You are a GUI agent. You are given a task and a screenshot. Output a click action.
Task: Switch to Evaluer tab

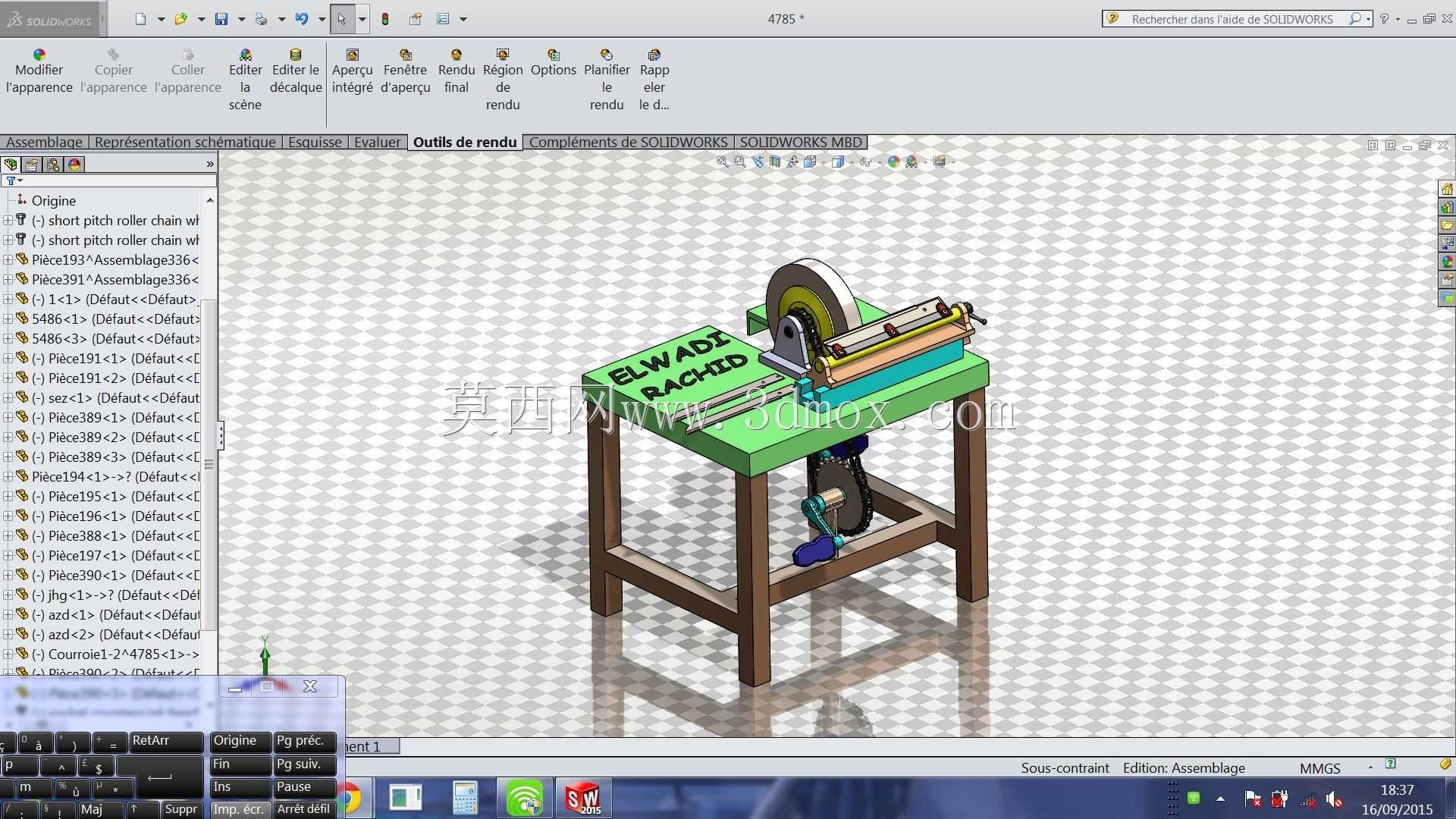(378, 143)
